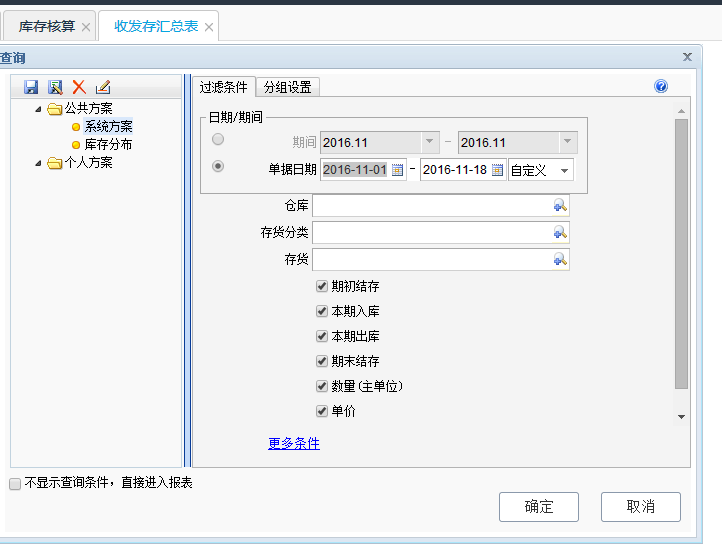
Task: Collapse the 公共方案 tree folder
Action: 39,109
